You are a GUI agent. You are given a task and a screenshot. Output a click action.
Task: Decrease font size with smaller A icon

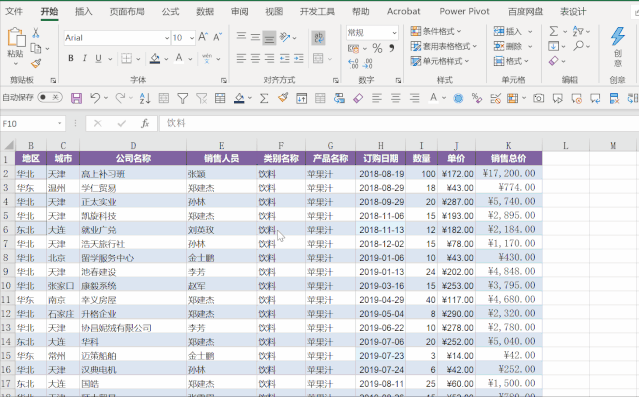coord(217,37)
